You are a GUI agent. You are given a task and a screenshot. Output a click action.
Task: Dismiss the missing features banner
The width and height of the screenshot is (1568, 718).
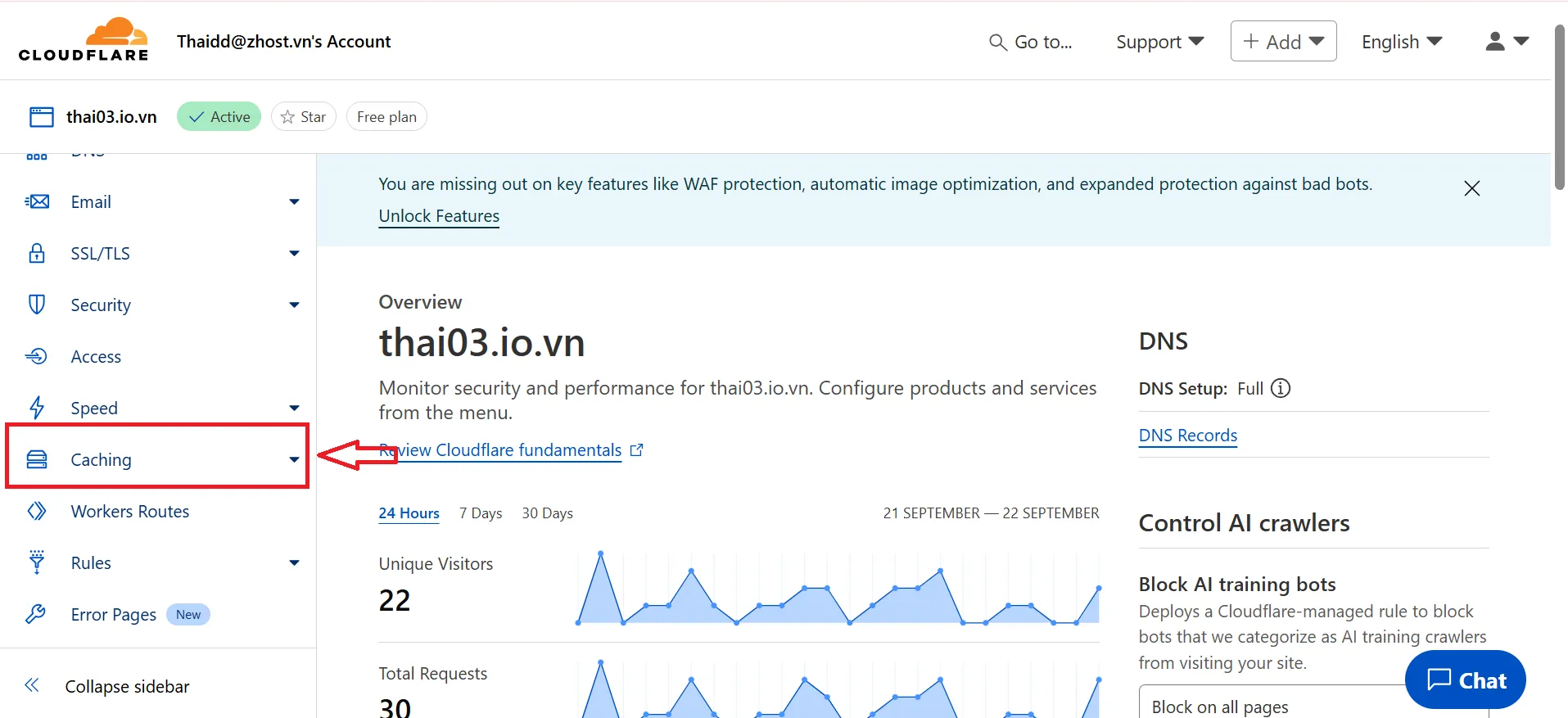[x=1471, y=188]
